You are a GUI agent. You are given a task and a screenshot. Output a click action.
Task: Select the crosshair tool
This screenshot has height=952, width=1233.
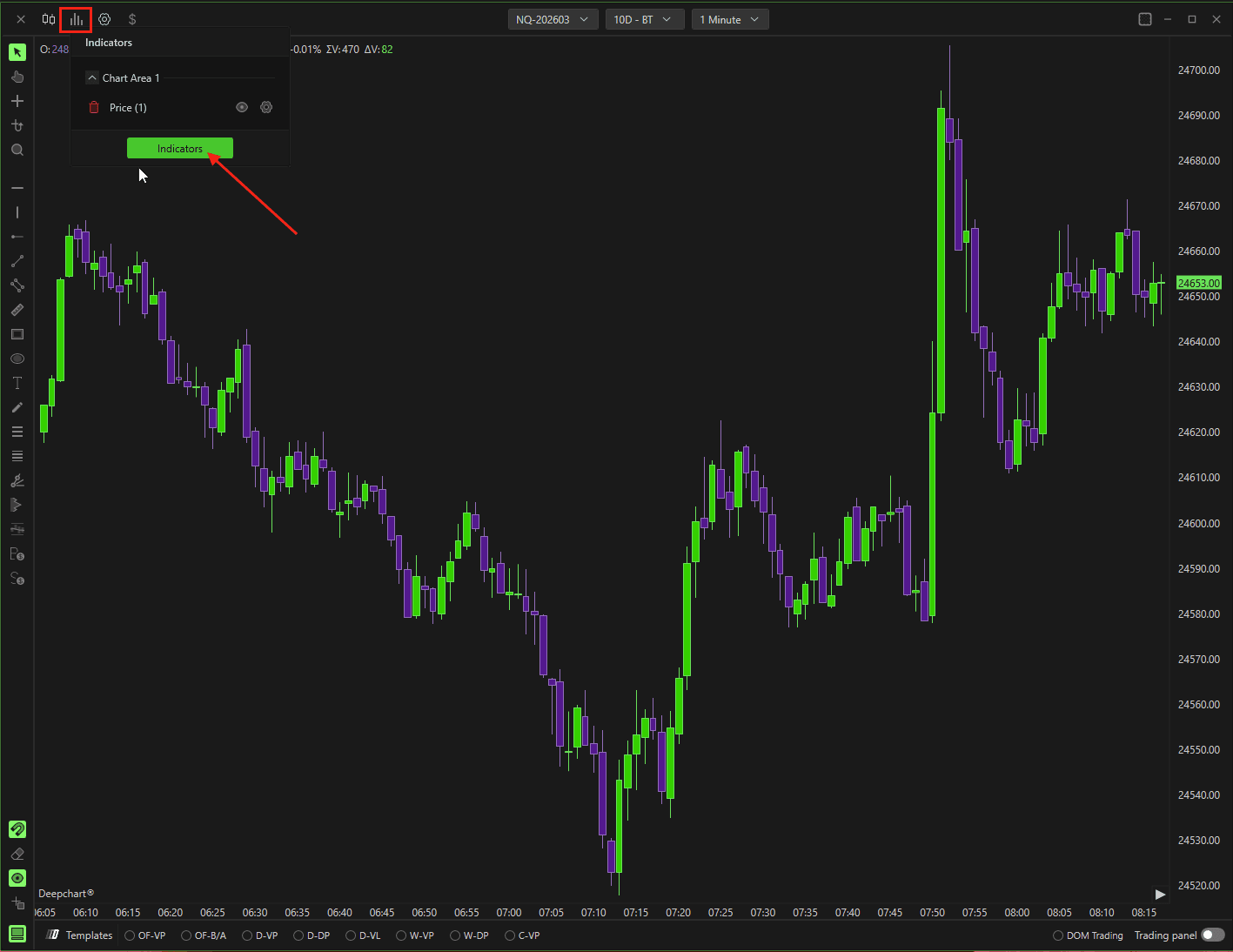pos(17,101)
